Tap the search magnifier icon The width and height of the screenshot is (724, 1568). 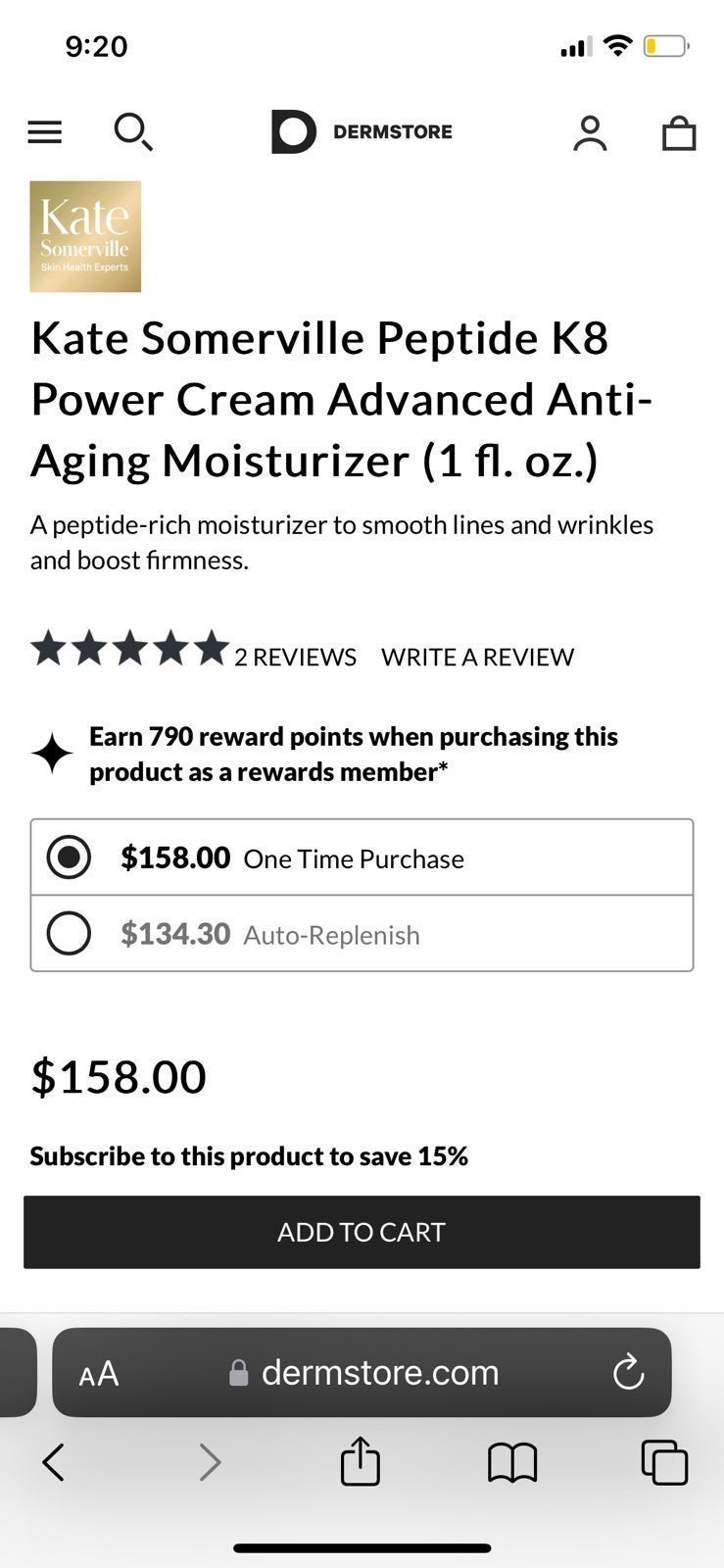[133, 131]
